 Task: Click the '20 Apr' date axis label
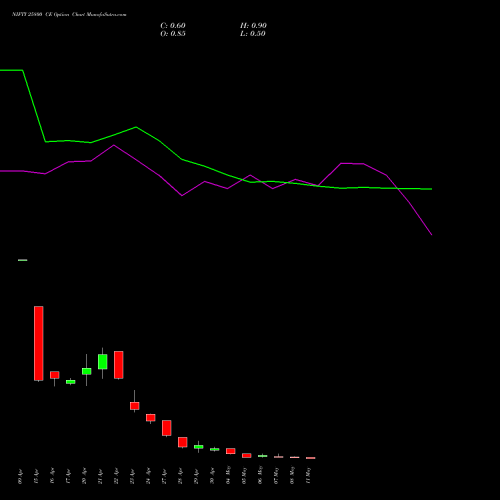pyautogui.click(x=84, y=476)
